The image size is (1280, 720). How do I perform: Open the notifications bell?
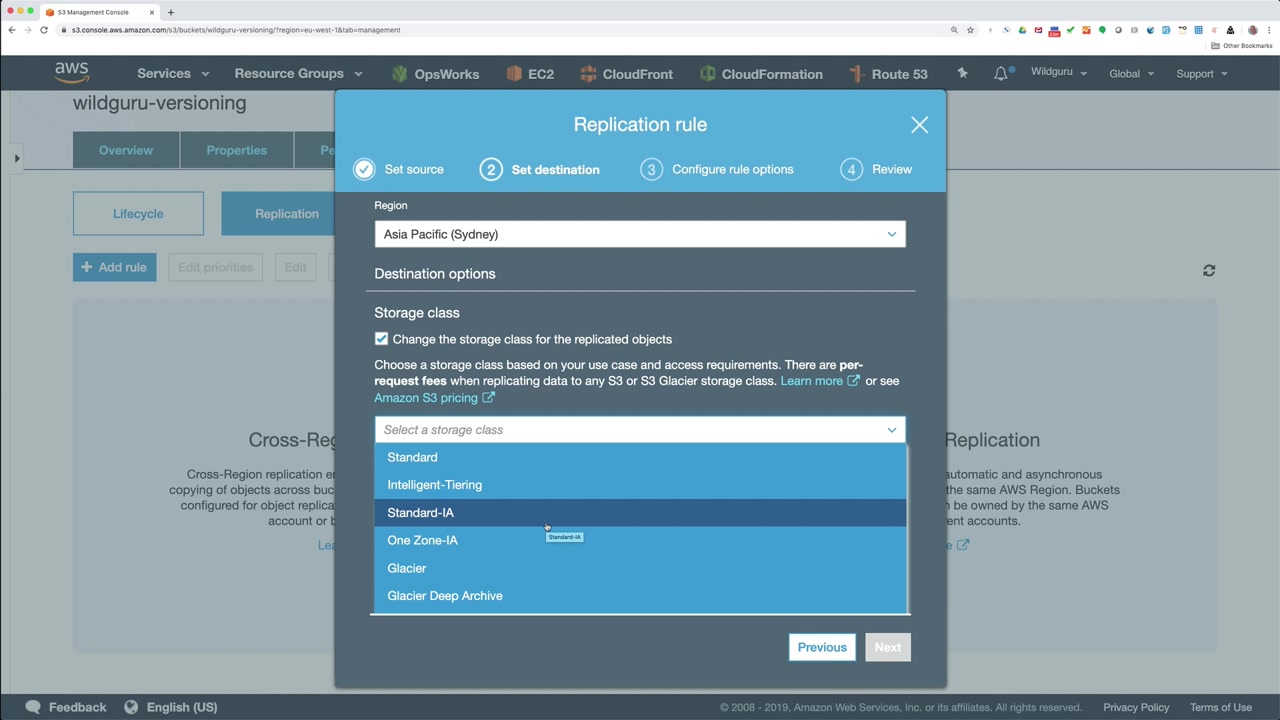click(1001, 73)
